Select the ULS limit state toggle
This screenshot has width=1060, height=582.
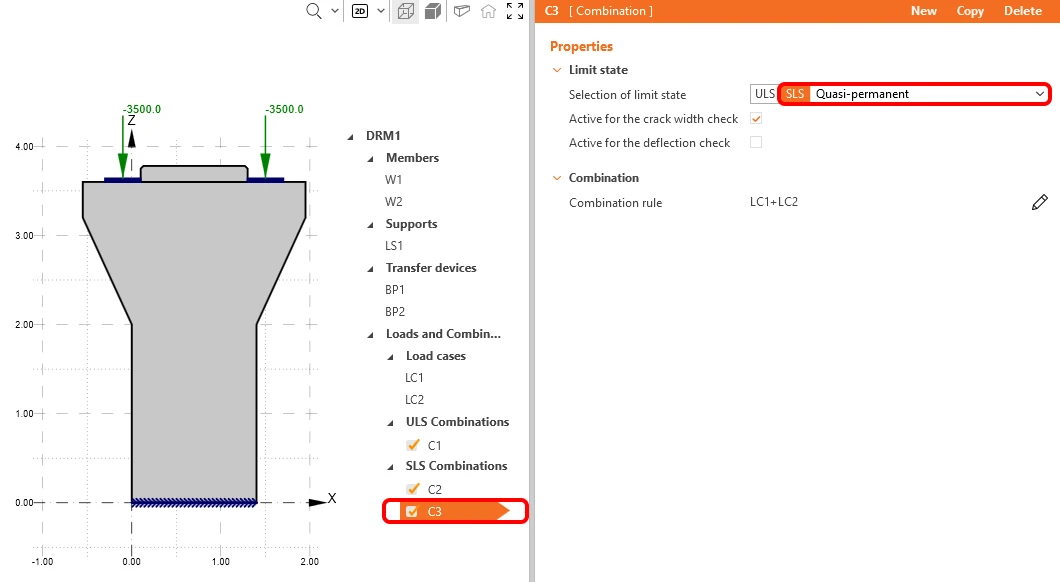pyautogui.click(x=765, y=94)
